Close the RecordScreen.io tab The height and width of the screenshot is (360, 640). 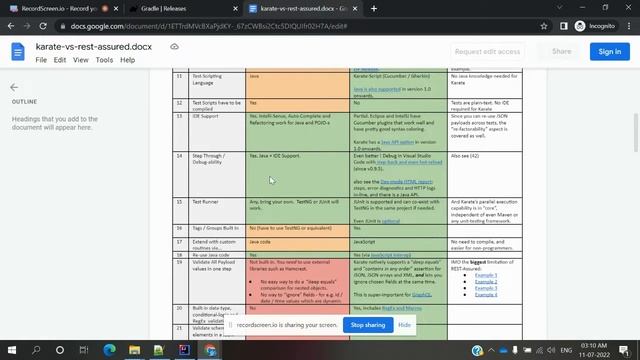[x=116, y=9]
